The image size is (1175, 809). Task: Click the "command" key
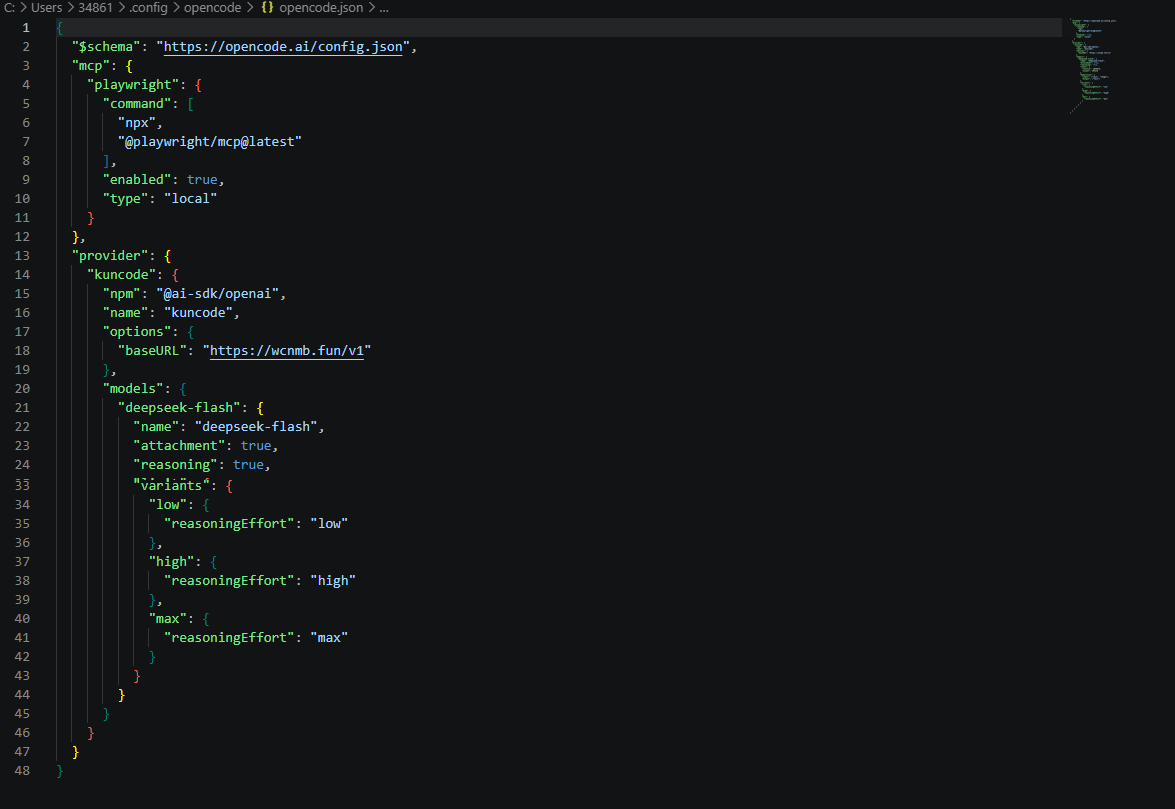(137, 103)
